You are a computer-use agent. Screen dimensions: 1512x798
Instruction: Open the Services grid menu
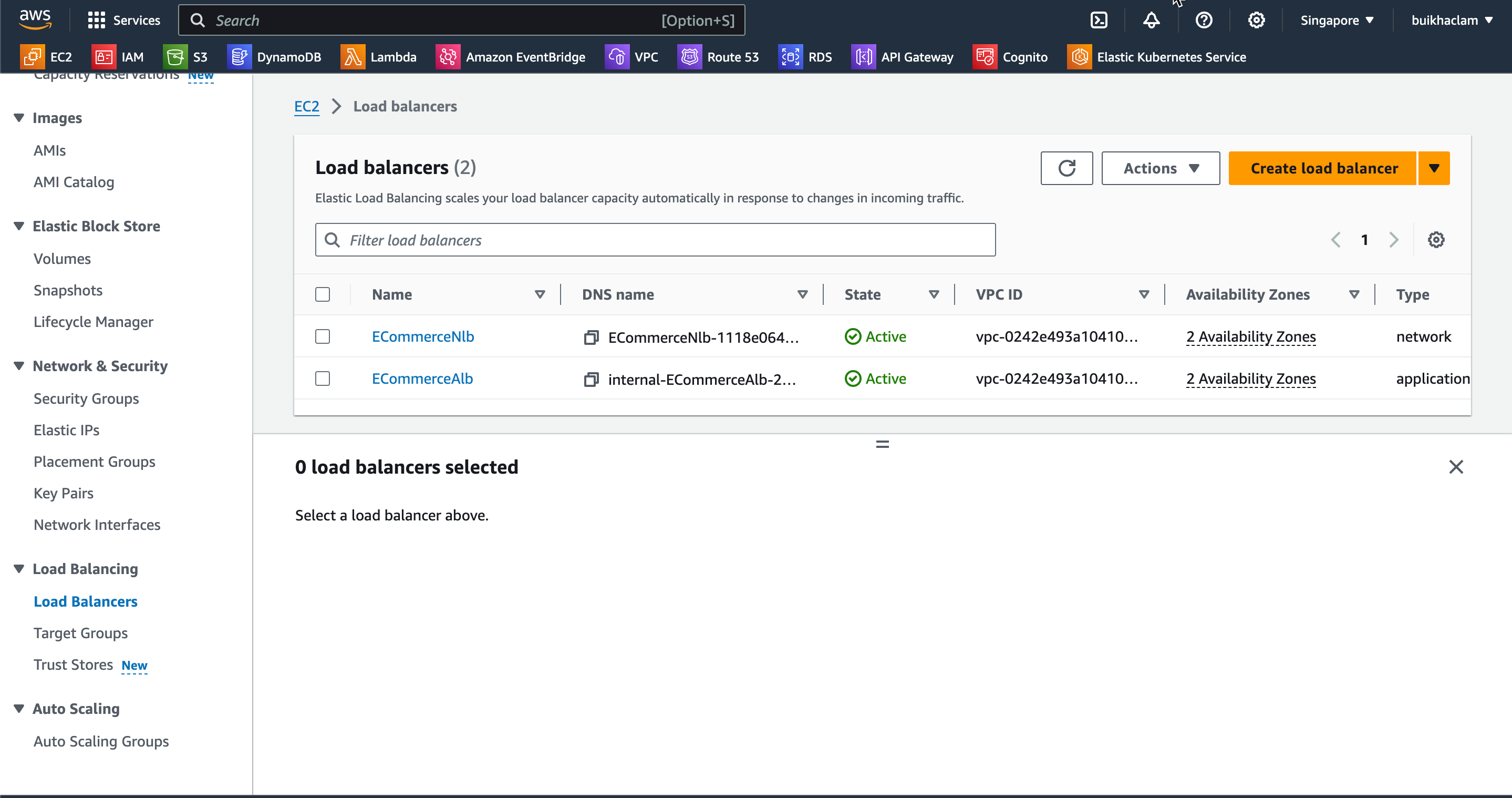123,21
